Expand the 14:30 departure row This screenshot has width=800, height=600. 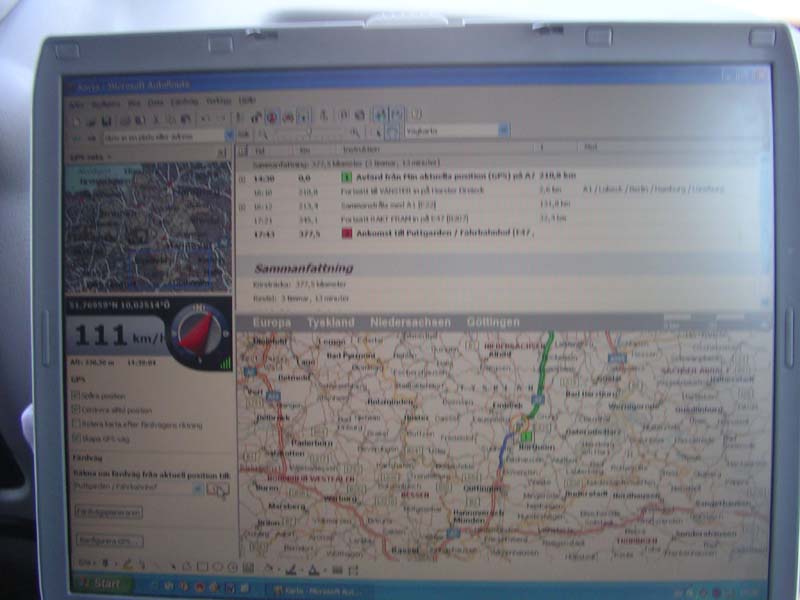click(x=242, y=179)
